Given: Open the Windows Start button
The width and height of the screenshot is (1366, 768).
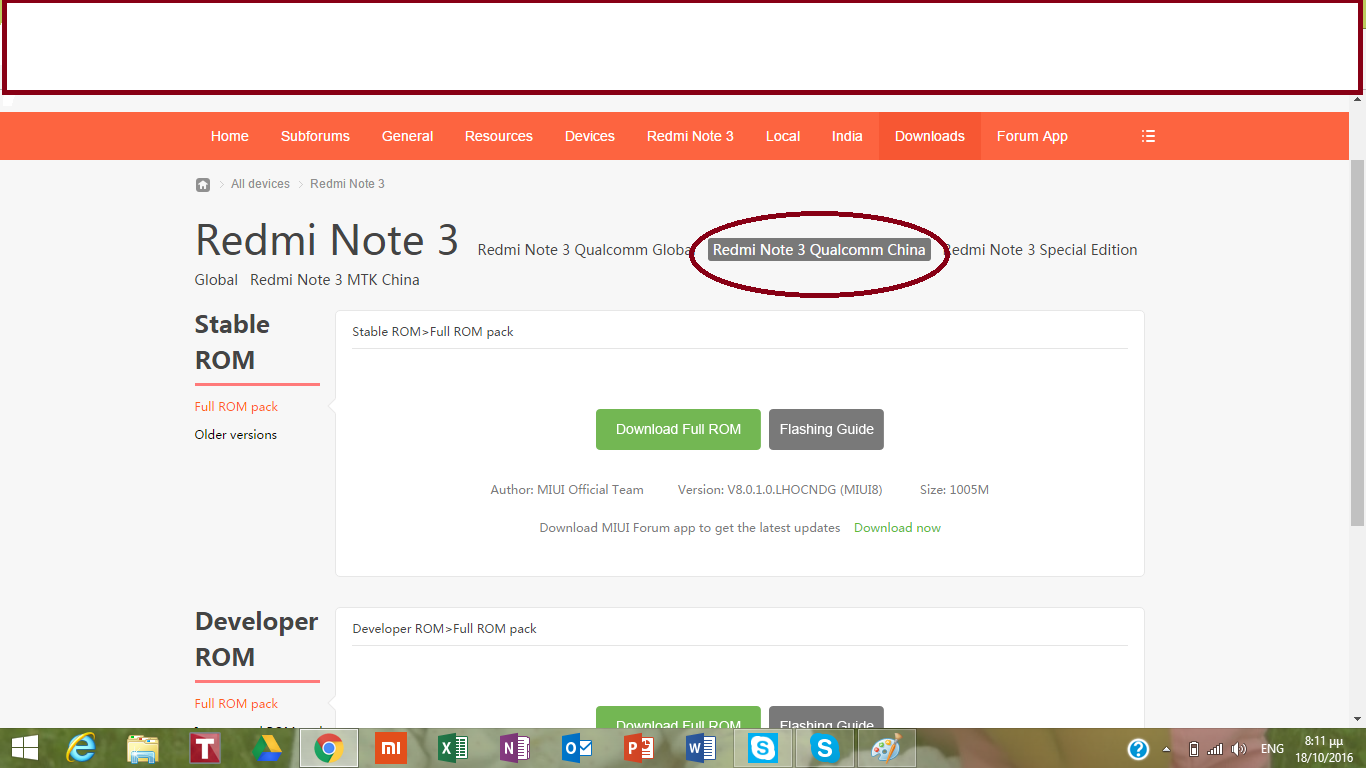Looking at the screenshot, I should coord(25,748).
